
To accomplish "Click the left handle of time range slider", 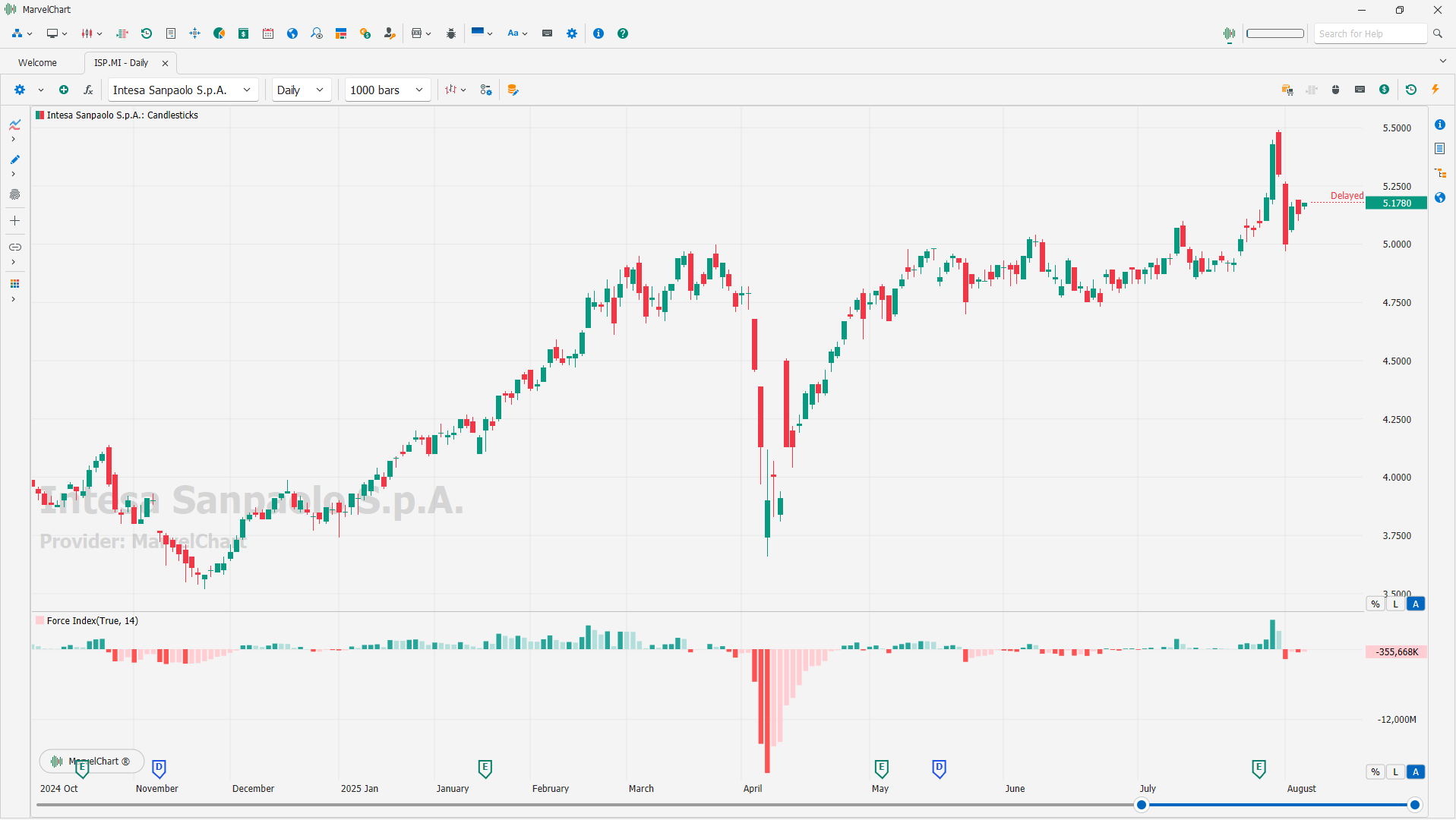I will pos(1142,805).
